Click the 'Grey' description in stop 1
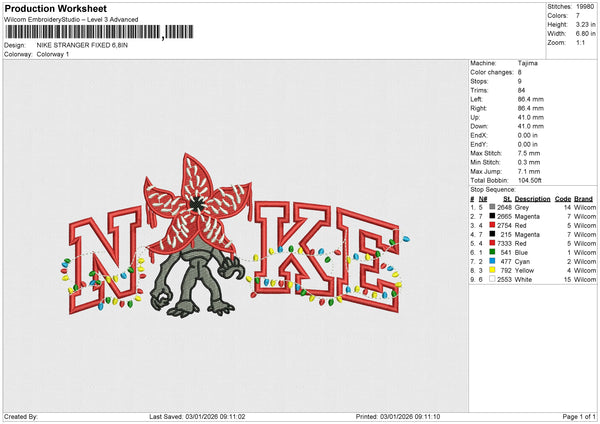The image size is (600, 424). (522, 207)
